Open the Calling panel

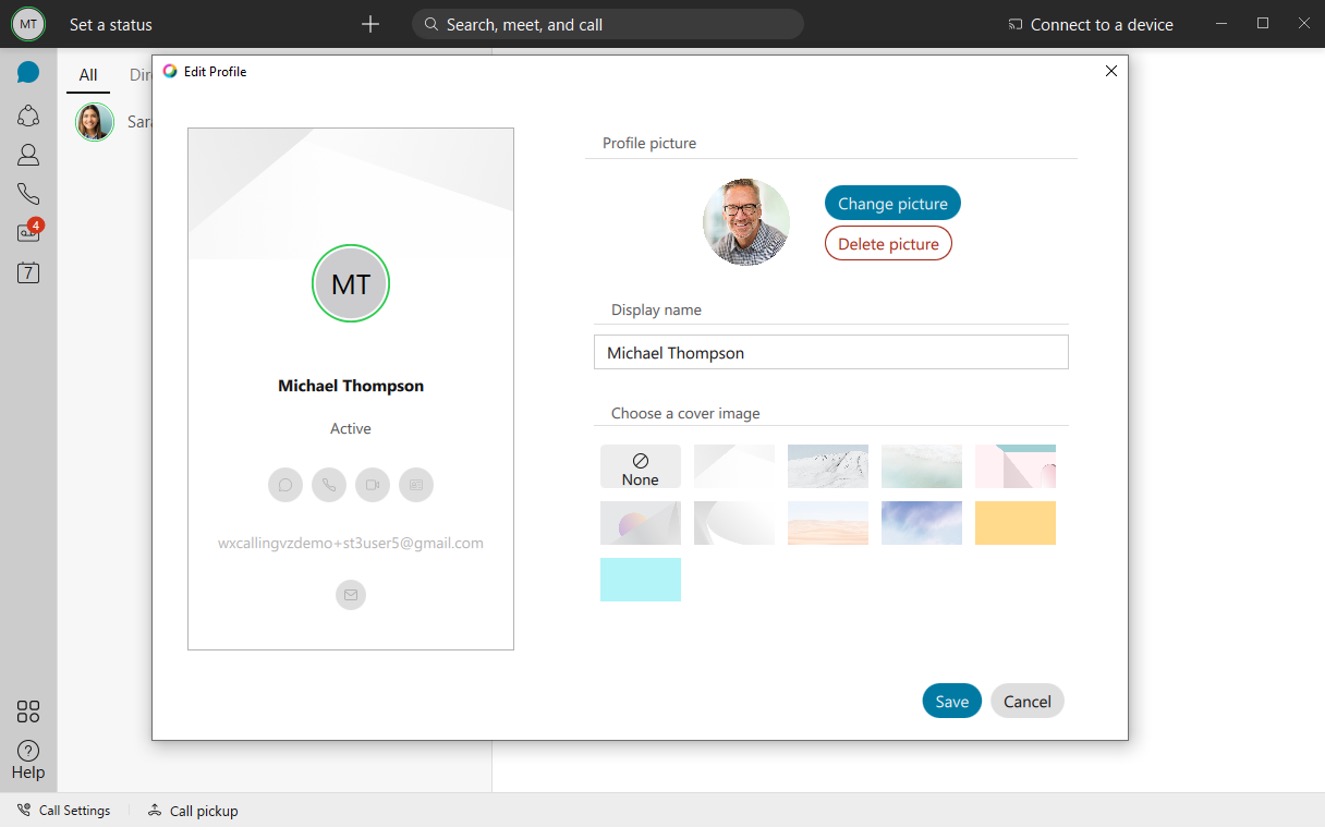[x=28, y=193]
